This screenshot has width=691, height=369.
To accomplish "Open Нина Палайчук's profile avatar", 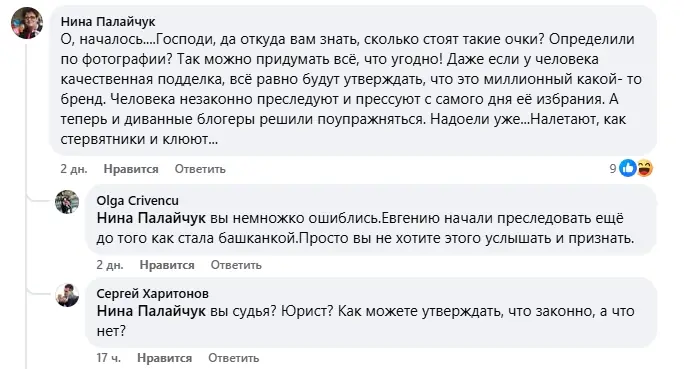I will point(27,23).
